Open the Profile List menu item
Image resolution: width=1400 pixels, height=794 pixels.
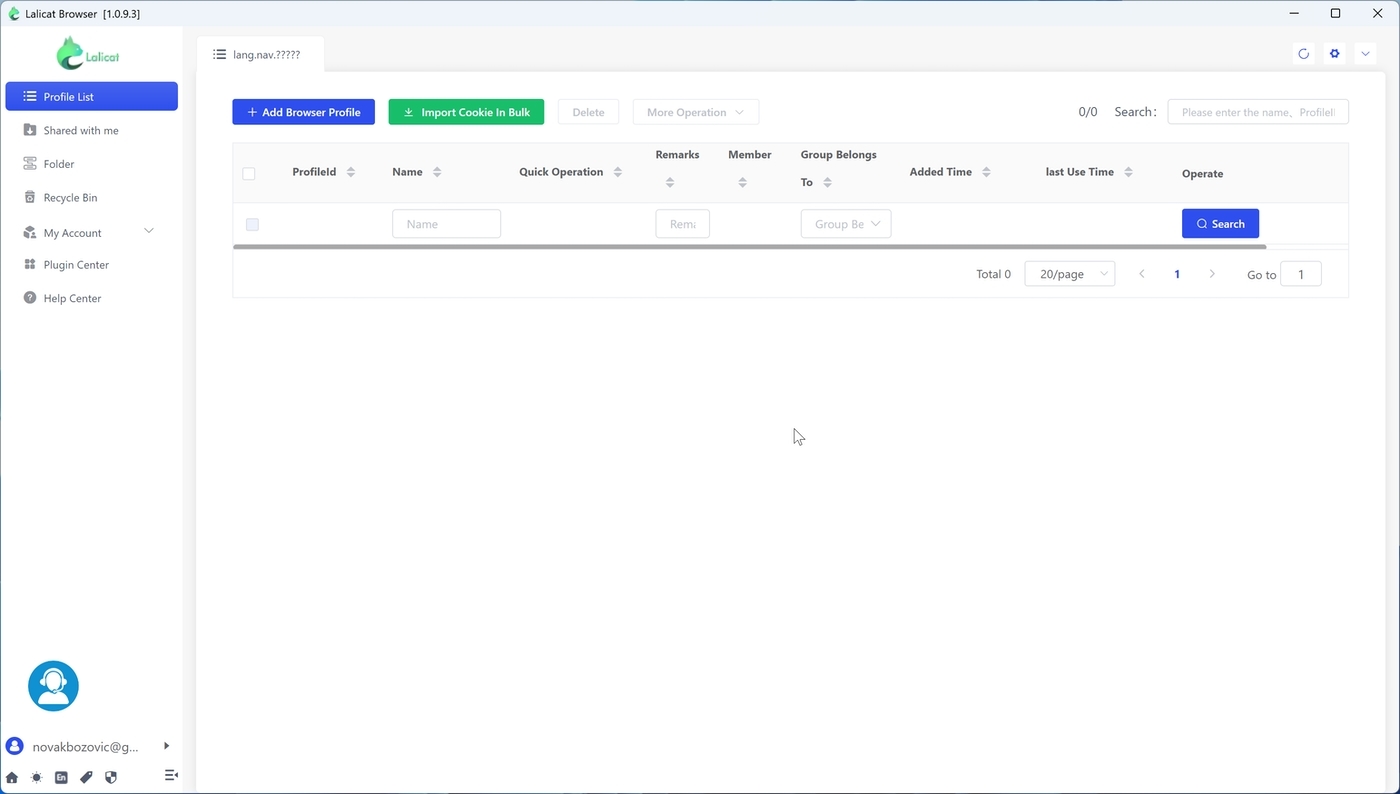click(92, 97)
